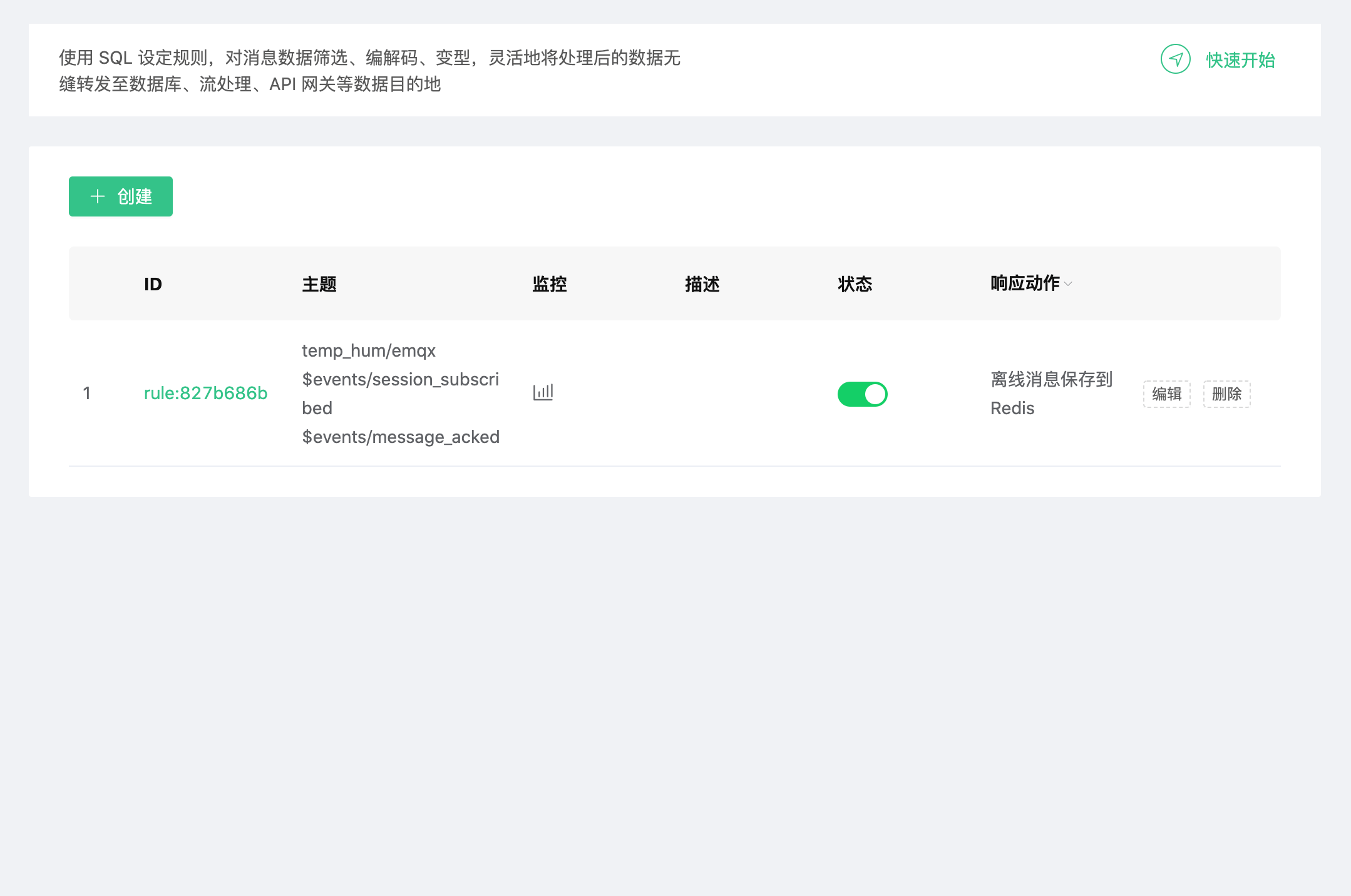Click the 监控 column header
Image resolution: width=1351 pixels, height=896 pixels.
(549, 284)
